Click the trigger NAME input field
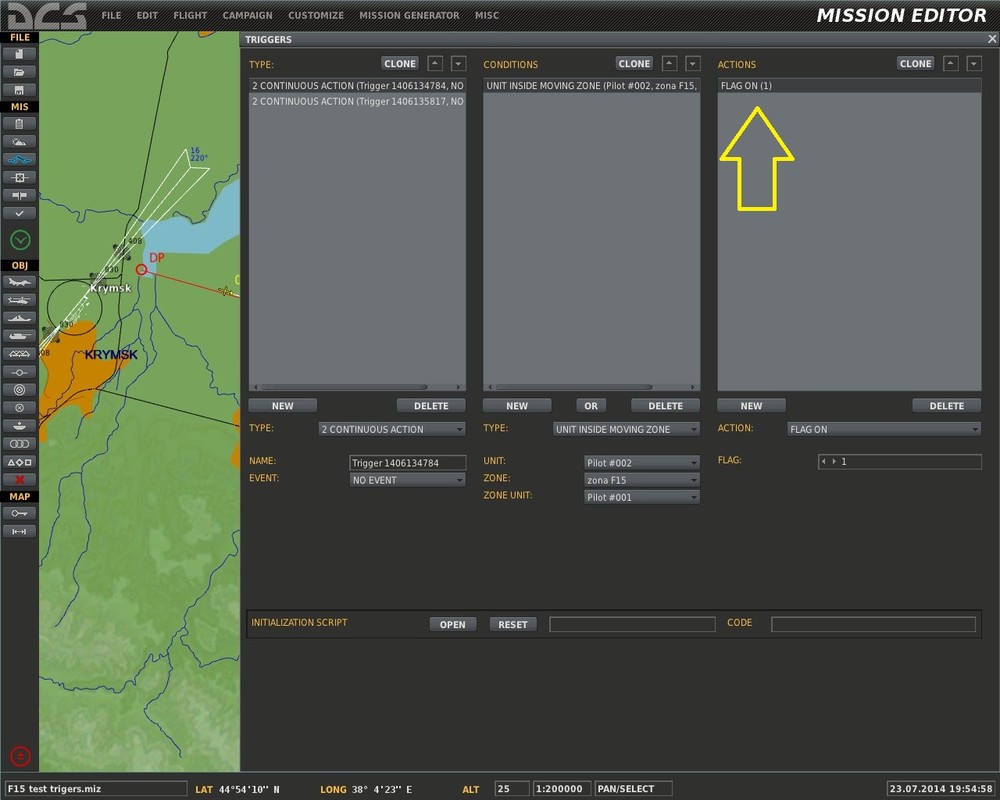The image size is (1000, 800). click(407, 463)
